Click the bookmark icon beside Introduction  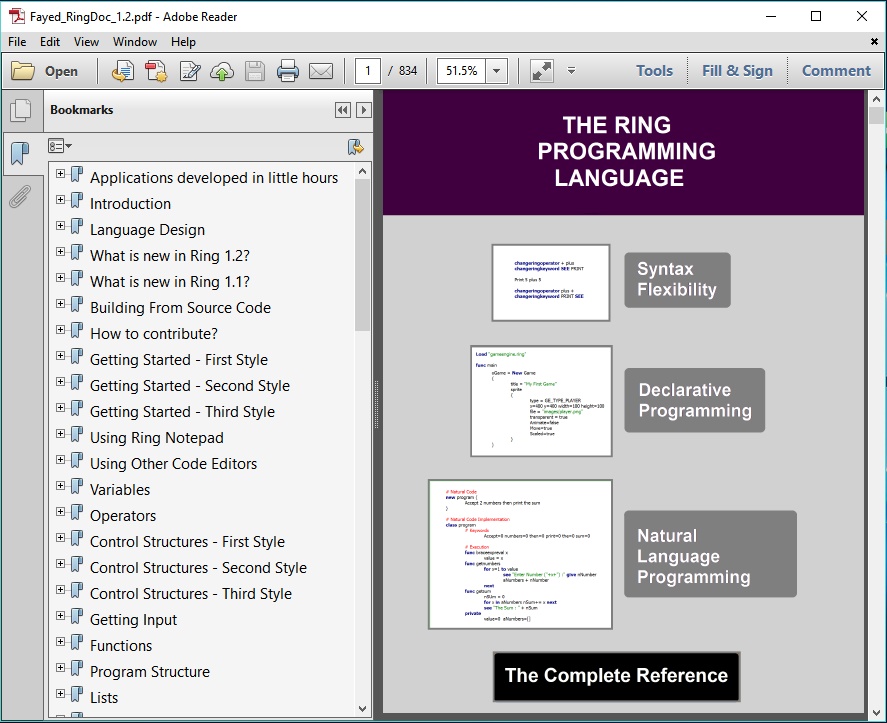pyautogui.click(x=76, y=200)
